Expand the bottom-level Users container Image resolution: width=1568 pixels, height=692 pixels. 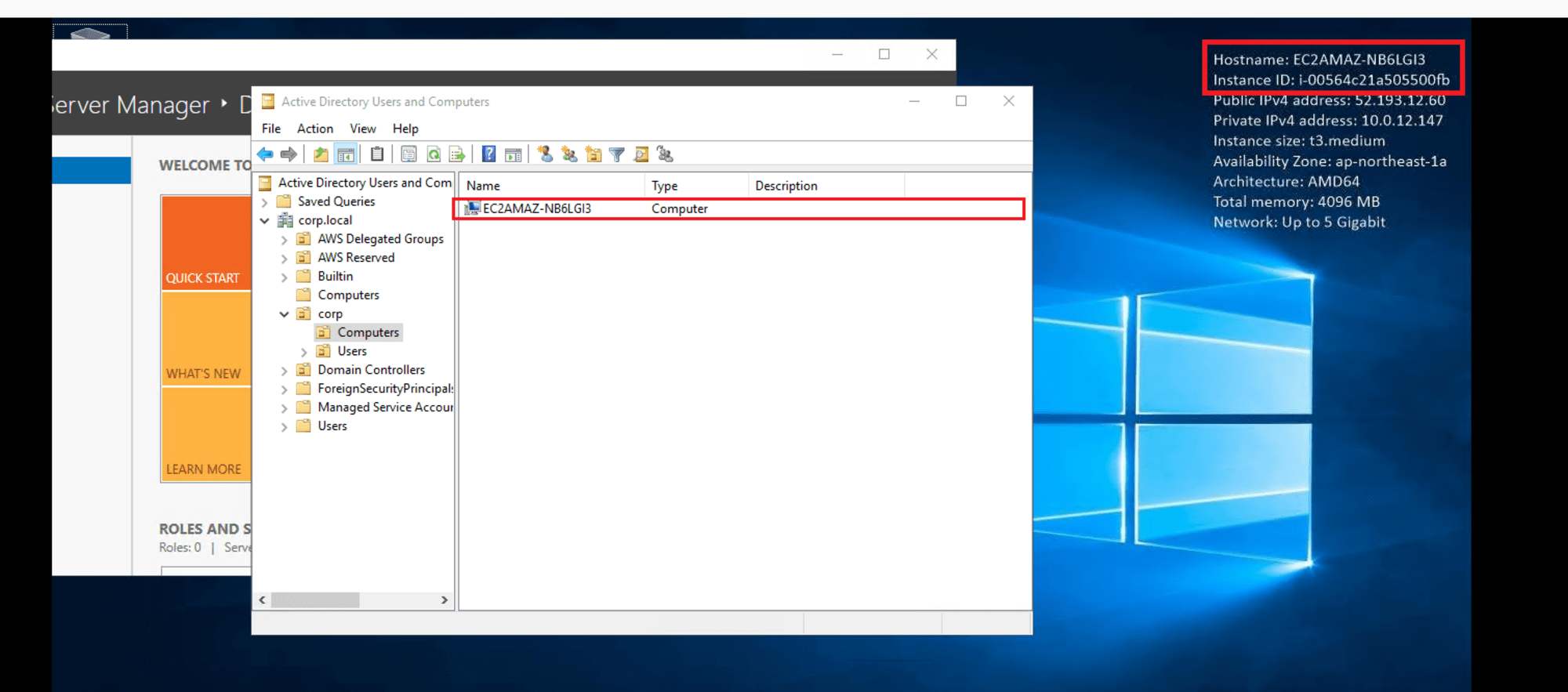[285, 427]
